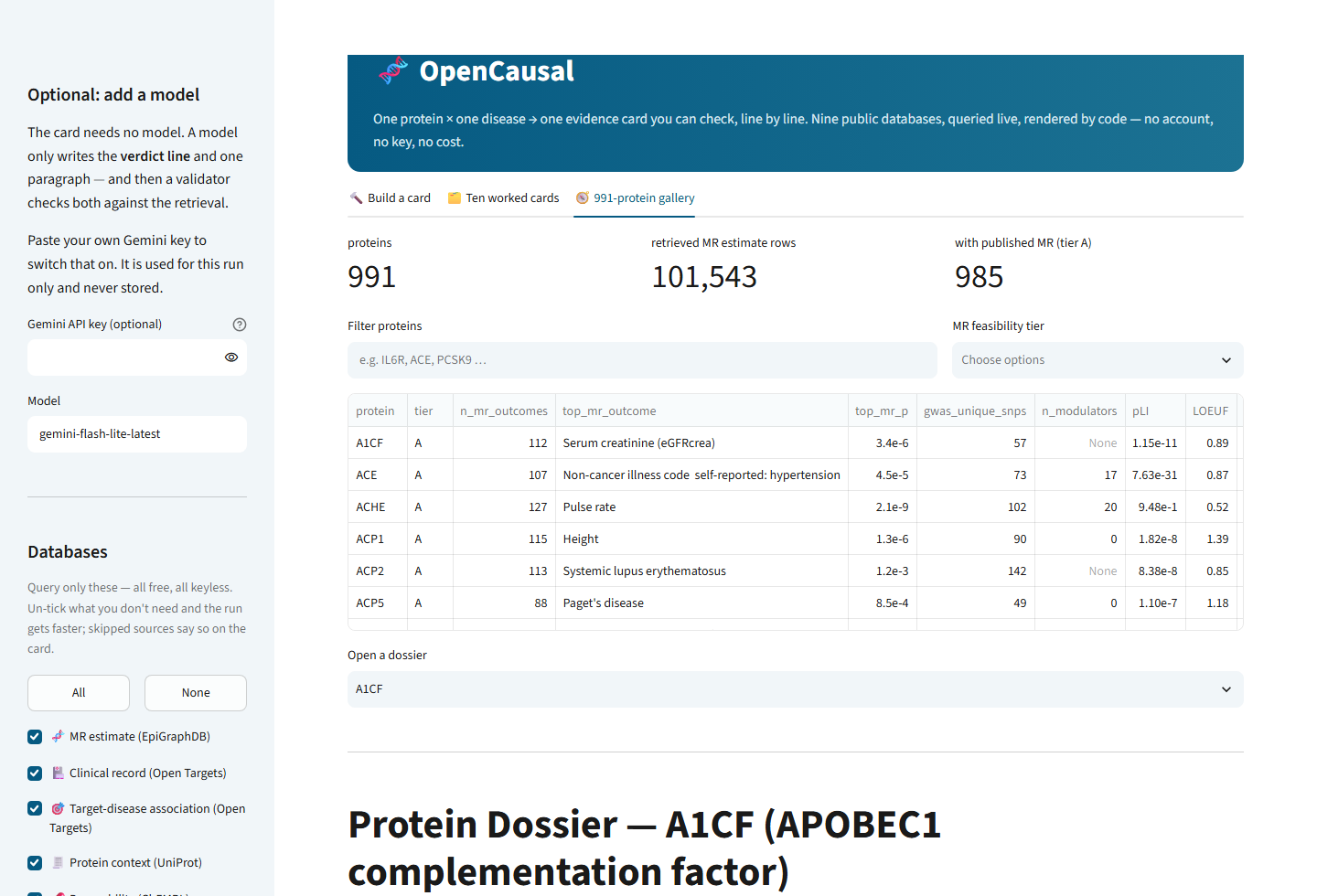Focus the Gemini API key input field
Viewport: 1317px width, 896px height.
point(123,357)
